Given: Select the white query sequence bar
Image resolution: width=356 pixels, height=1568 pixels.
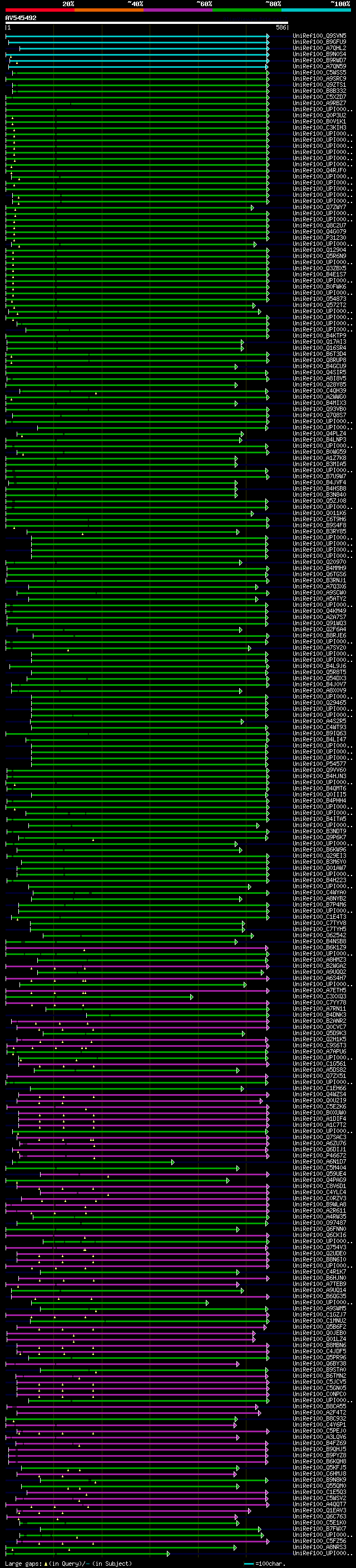Looking at the screenshot, I should click(x=147, y=23).
